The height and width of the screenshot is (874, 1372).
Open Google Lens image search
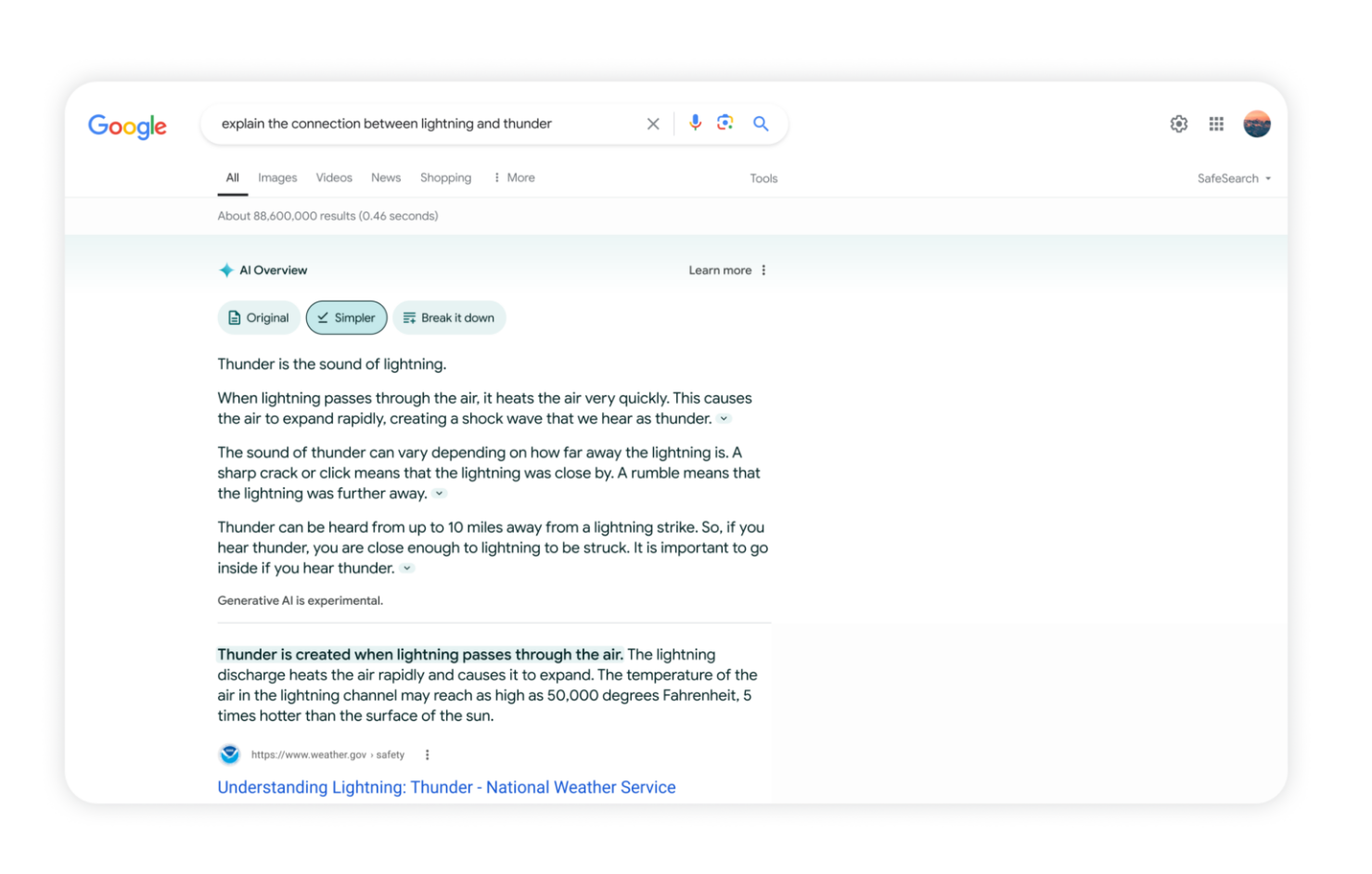[724, 122]
